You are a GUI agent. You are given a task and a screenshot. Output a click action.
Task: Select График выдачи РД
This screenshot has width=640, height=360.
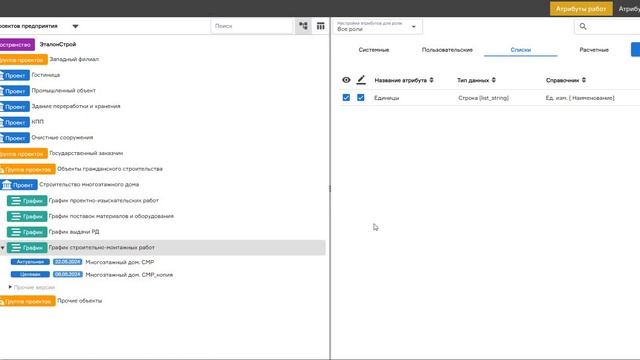coord(74,232)
